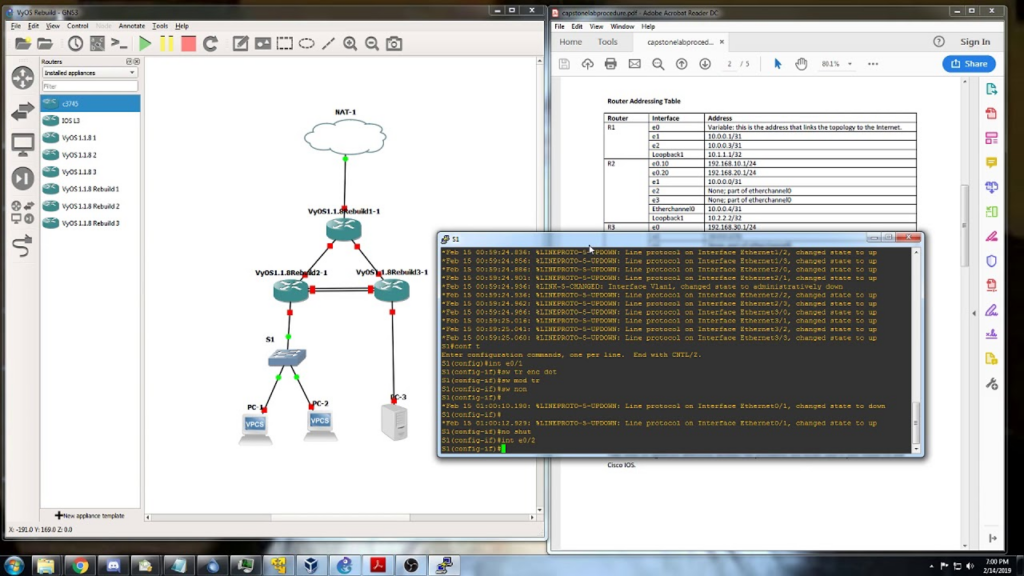Take a screenshot using the camera icon
This screenshot has height=576, width=1024.
click(394, 45)
